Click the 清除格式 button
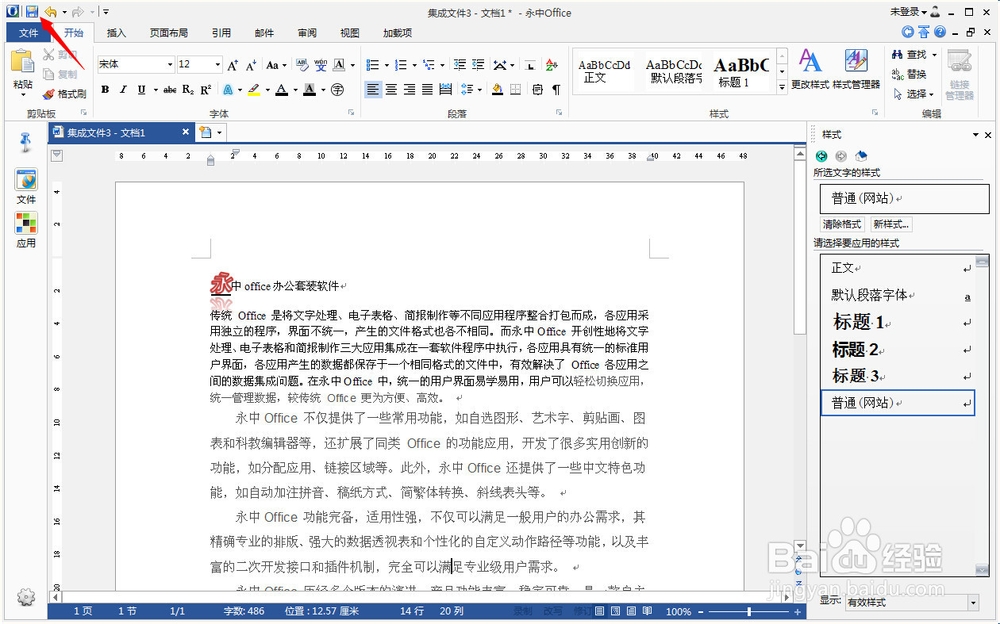Viewport: 1000px width, 624px height. (841, 224)
